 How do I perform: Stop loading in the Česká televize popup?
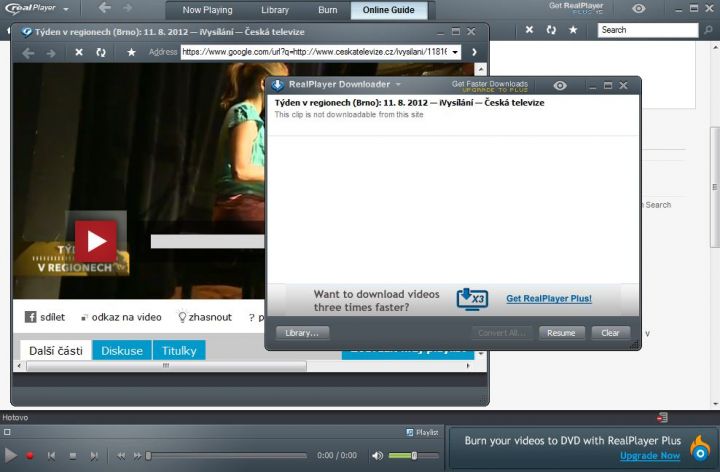click(79, 52)
